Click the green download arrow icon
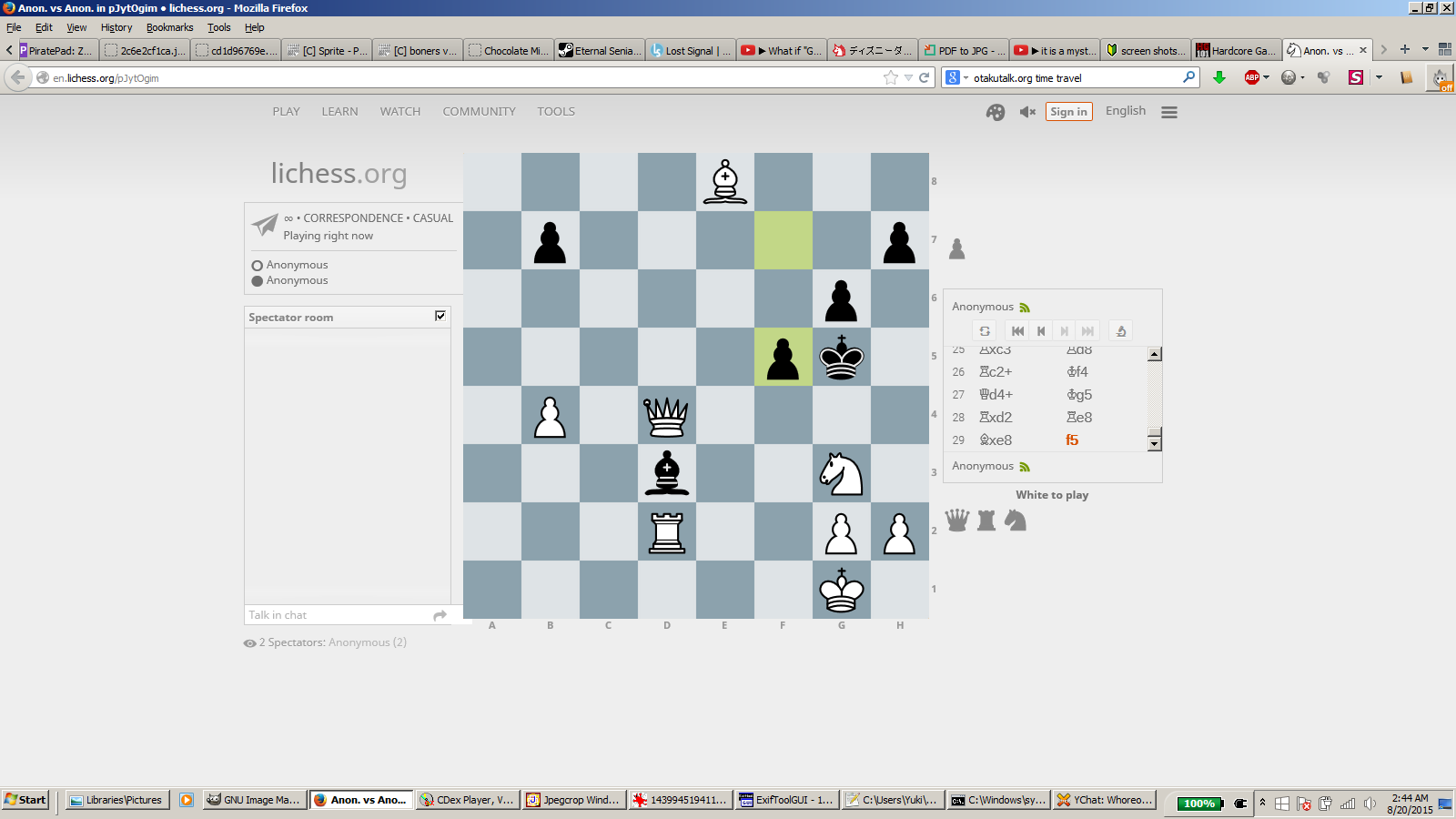This screenshot has width=1456, height=819. tap(1219, 77)
